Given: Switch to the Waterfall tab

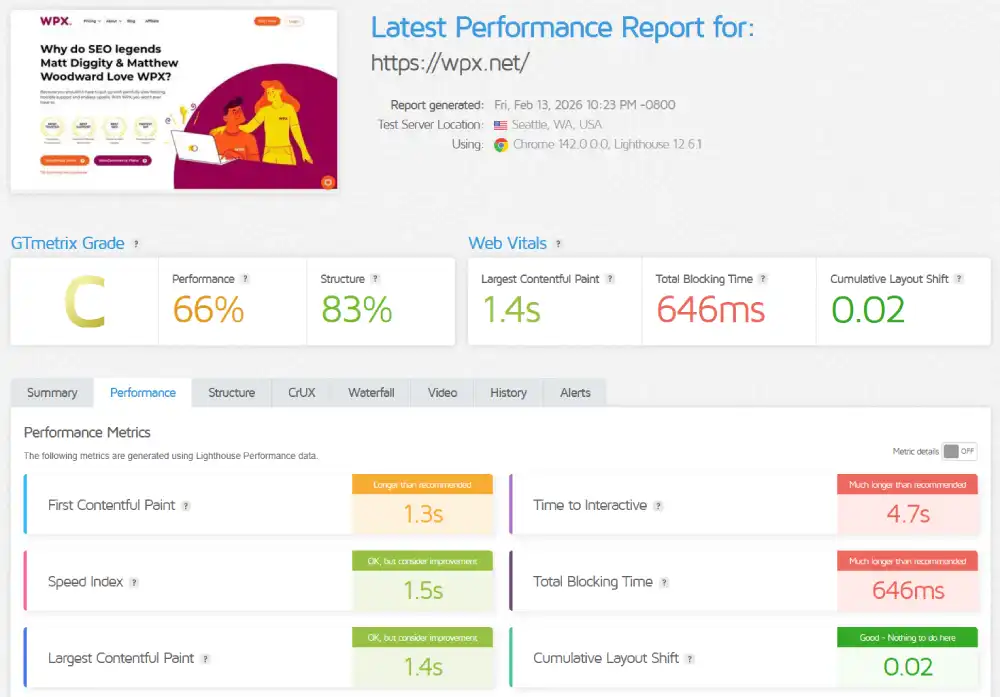Looking at the screenshot, I should pos(371,392).
